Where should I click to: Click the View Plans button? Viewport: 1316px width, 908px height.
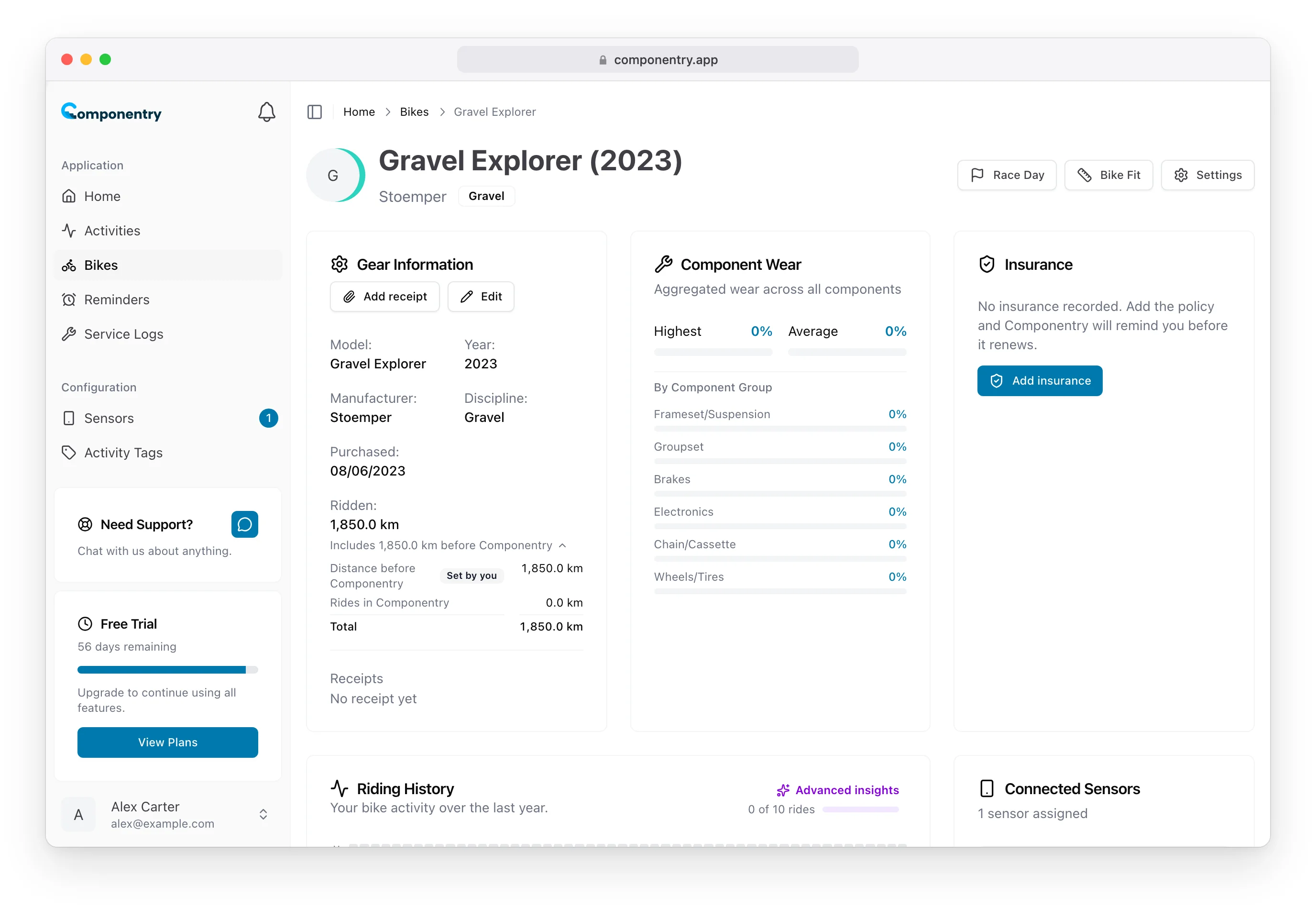click(168, 742)
